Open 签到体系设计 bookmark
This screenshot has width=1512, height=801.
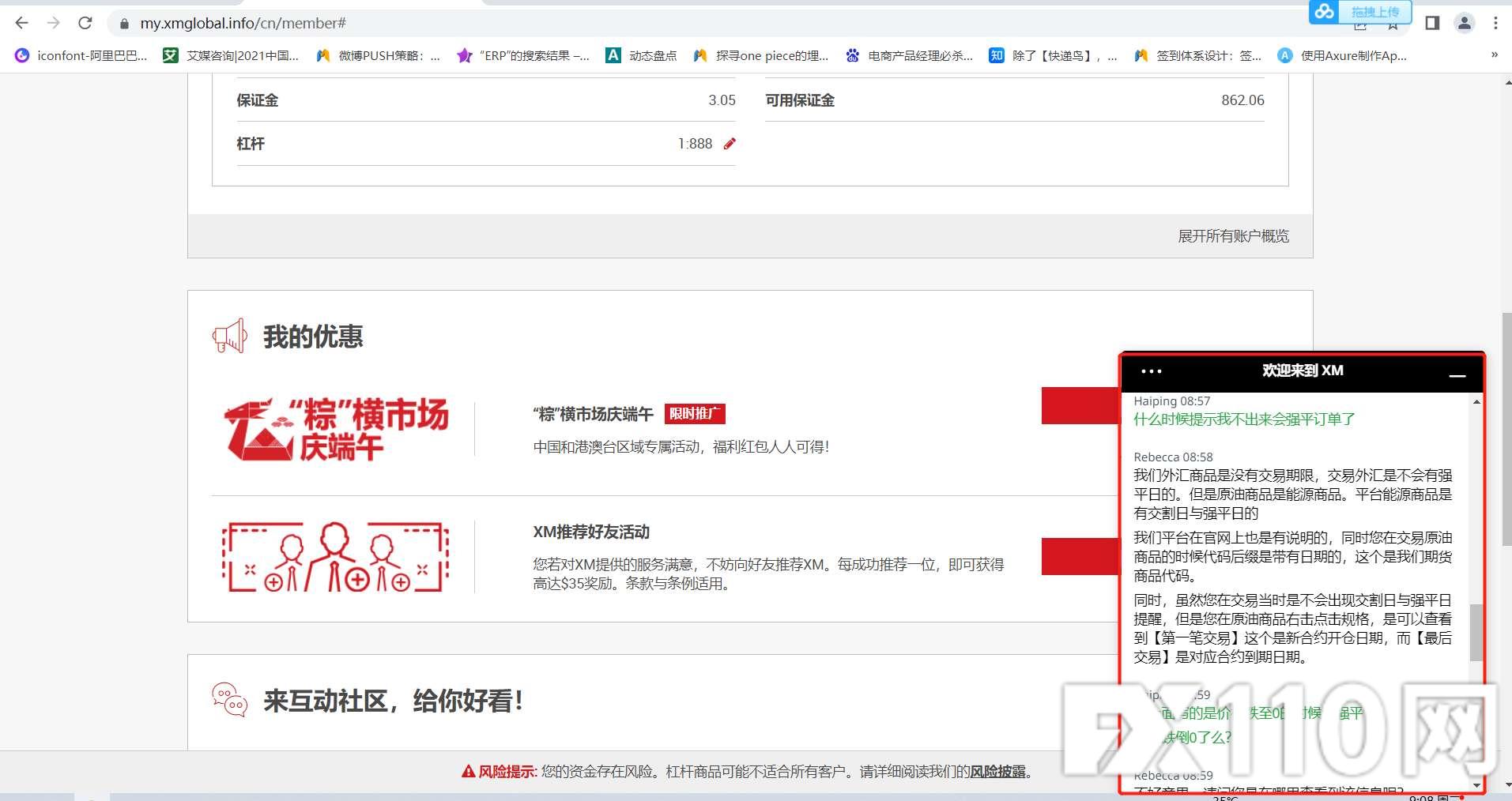click(x=1197, y=55)
